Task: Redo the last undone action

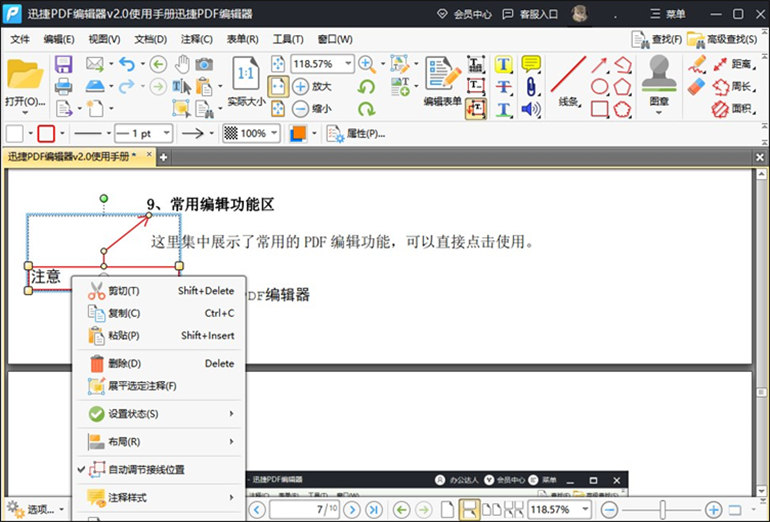Action: tap(127, 86)
